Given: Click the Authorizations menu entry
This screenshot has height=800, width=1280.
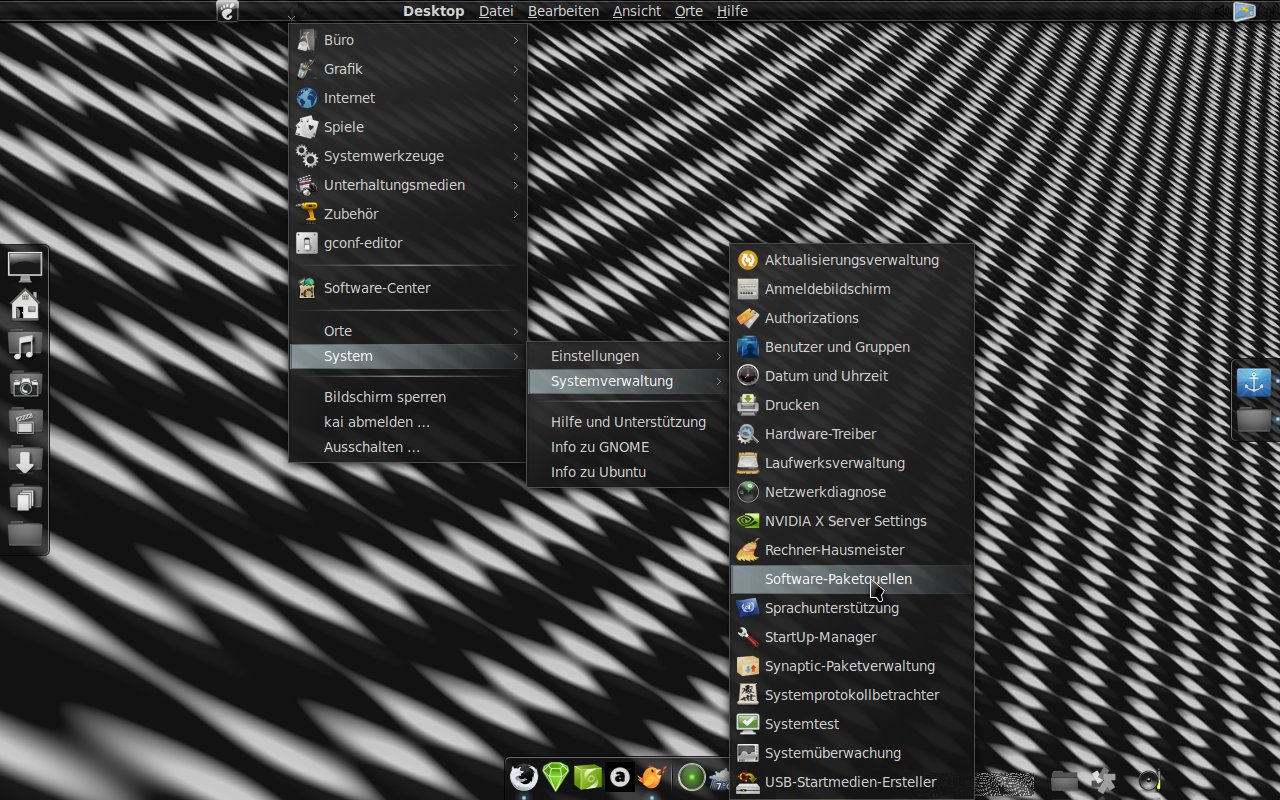Looking at the screenshot, I should pos(852,318).
